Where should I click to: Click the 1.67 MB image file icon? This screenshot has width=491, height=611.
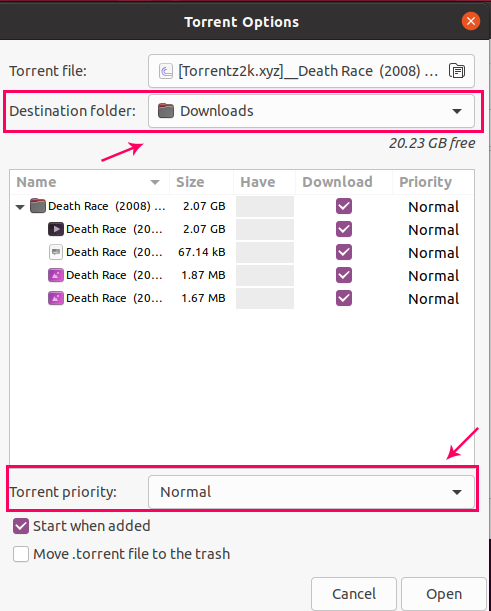(56, 298)
